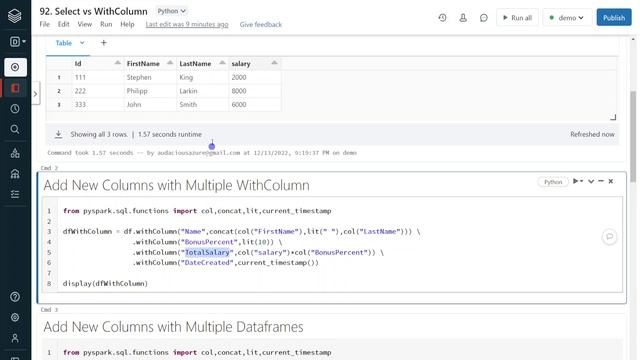Image resolution: width=640 pixels, height=360 pixels.
Task: Click the Cmd 2 Python language badge
Action: pyautogui.click(x=553, y=182)
